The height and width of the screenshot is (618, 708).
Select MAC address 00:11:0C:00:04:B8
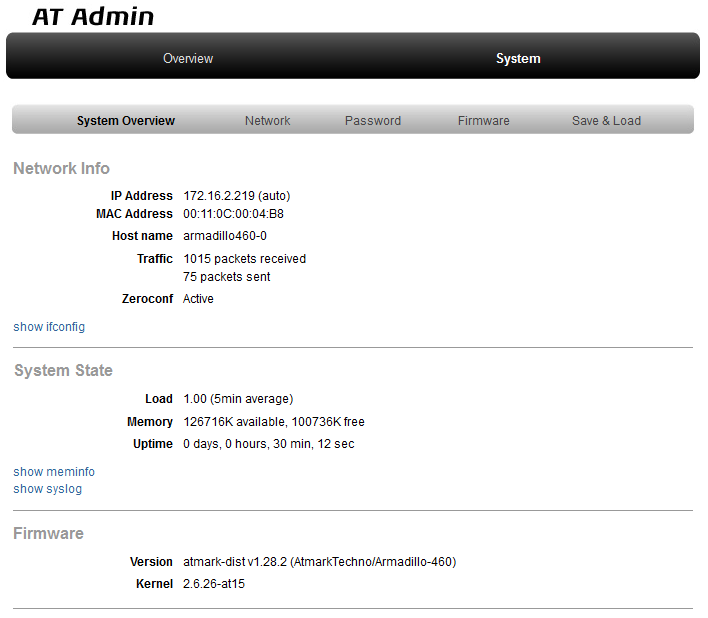[233, 214]
